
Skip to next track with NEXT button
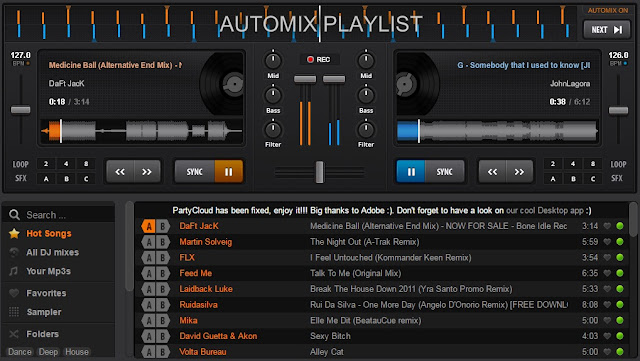[x=607, y=30]
